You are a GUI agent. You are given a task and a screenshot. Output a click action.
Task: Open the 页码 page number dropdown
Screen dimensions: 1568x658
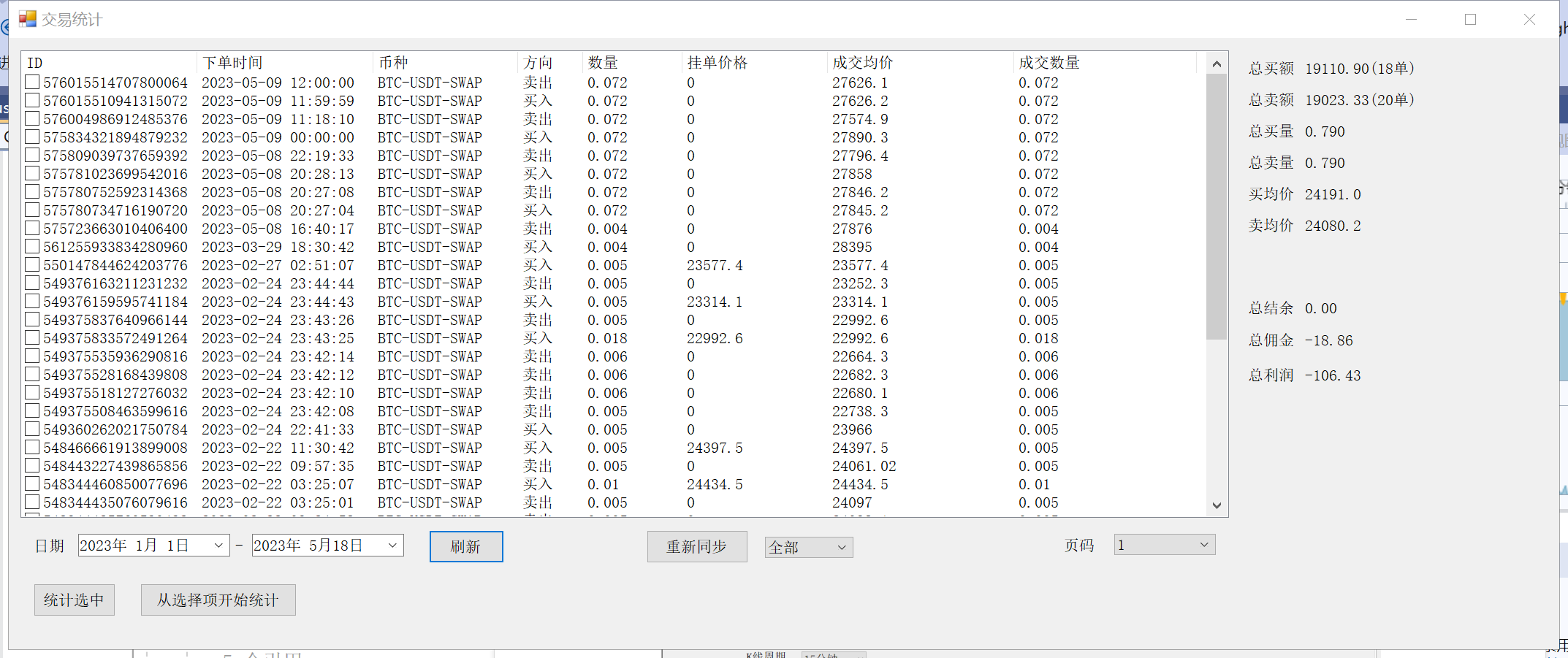(1164, 544)
